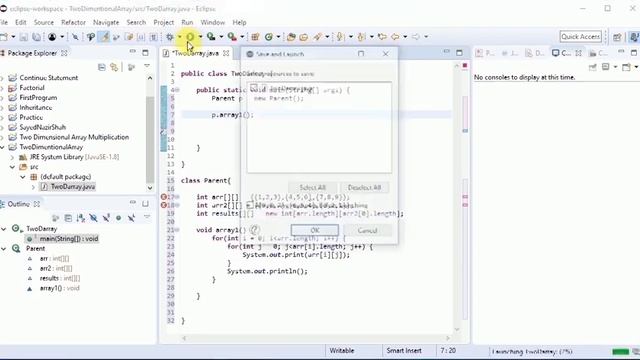The height and width of the screenshot is (360, 640).
Task: Click the Save icon in the main toolbar
Action: click(24, 37)
